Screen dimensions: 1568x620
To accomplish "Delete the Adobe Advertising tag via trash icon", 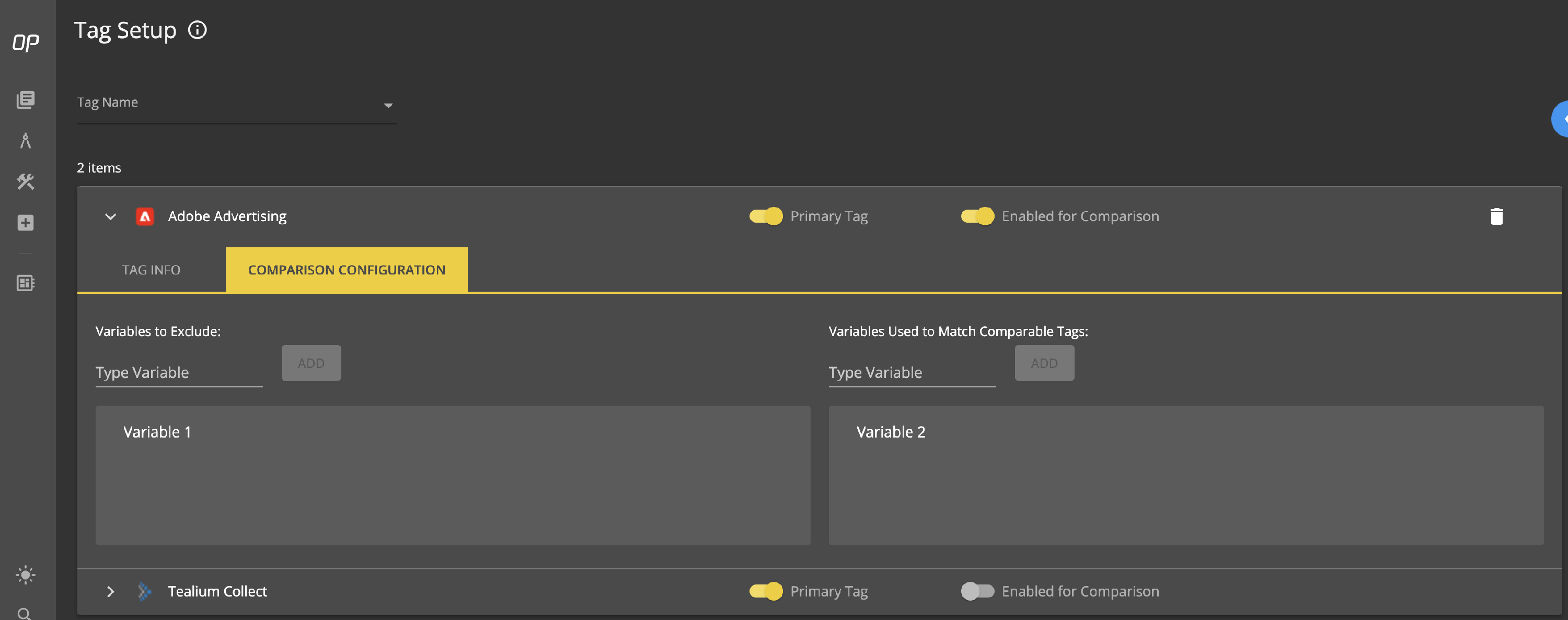I will [1496, 216].
